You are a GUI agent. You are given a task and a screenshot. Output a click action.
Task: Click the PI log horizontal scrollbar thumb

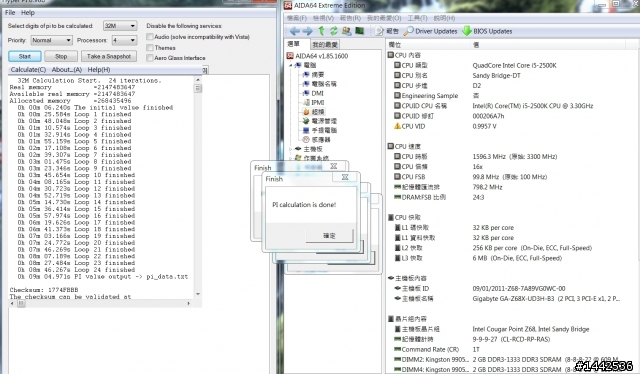pos(21,303)
